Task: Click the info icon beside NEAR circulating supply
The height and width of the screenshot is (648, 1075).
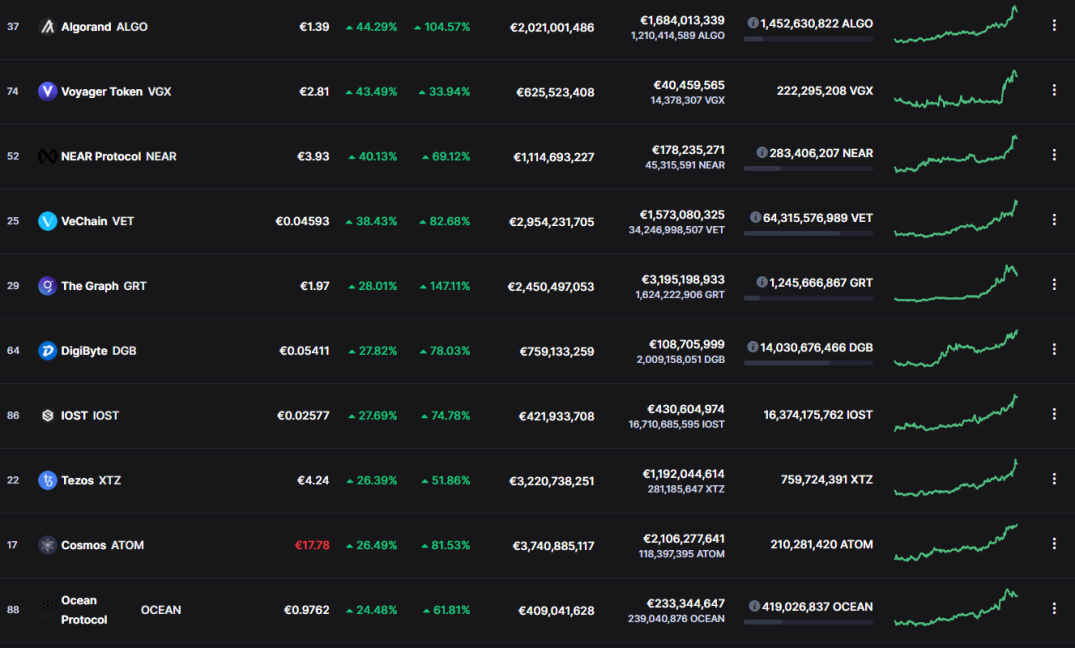Action: click(x=762, y=153)
